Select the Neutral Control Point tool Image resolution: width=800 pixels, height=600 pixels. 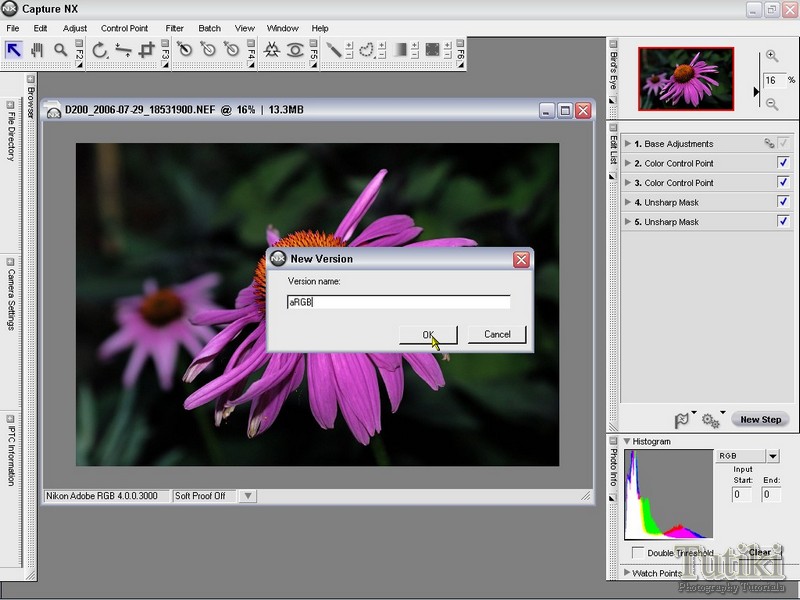208,49
